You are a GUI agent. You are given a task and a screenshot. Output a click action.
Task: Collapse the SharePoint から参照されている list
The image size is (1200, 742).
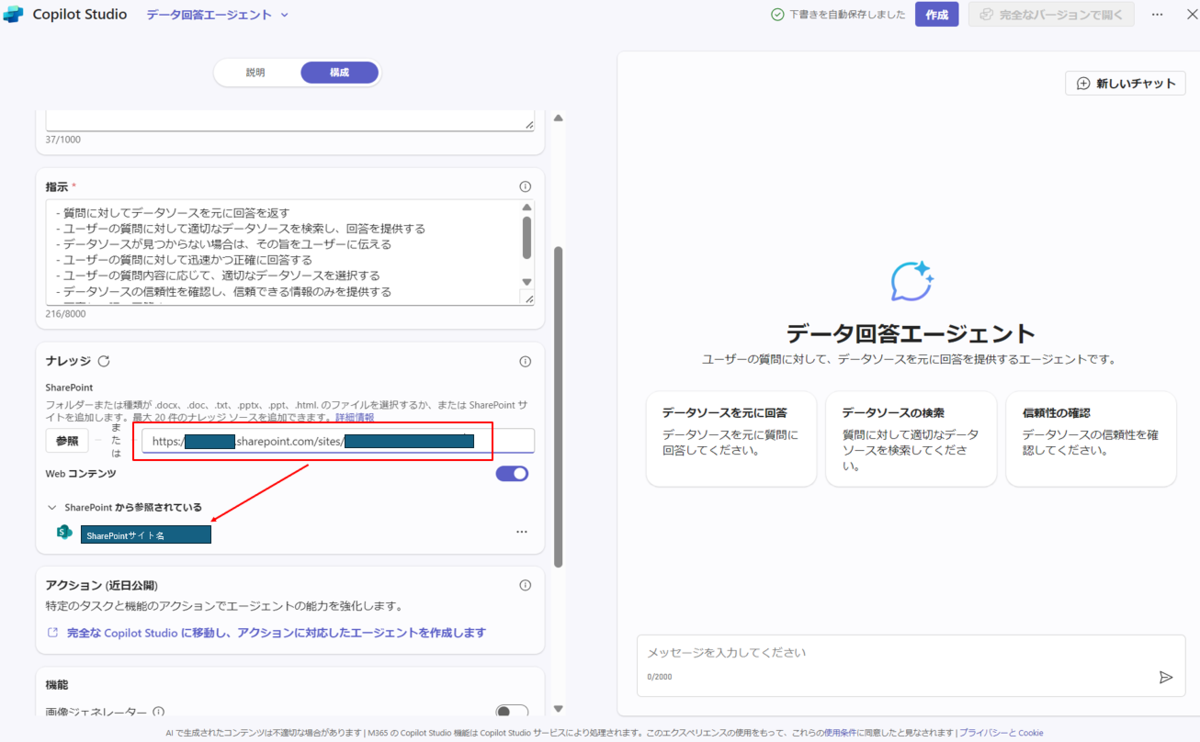click(x=53, y=507)
